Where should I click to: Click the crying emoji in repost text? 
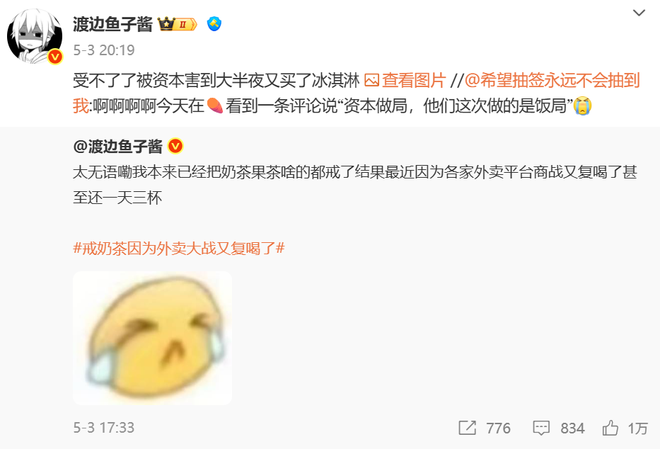coord(583,106)
